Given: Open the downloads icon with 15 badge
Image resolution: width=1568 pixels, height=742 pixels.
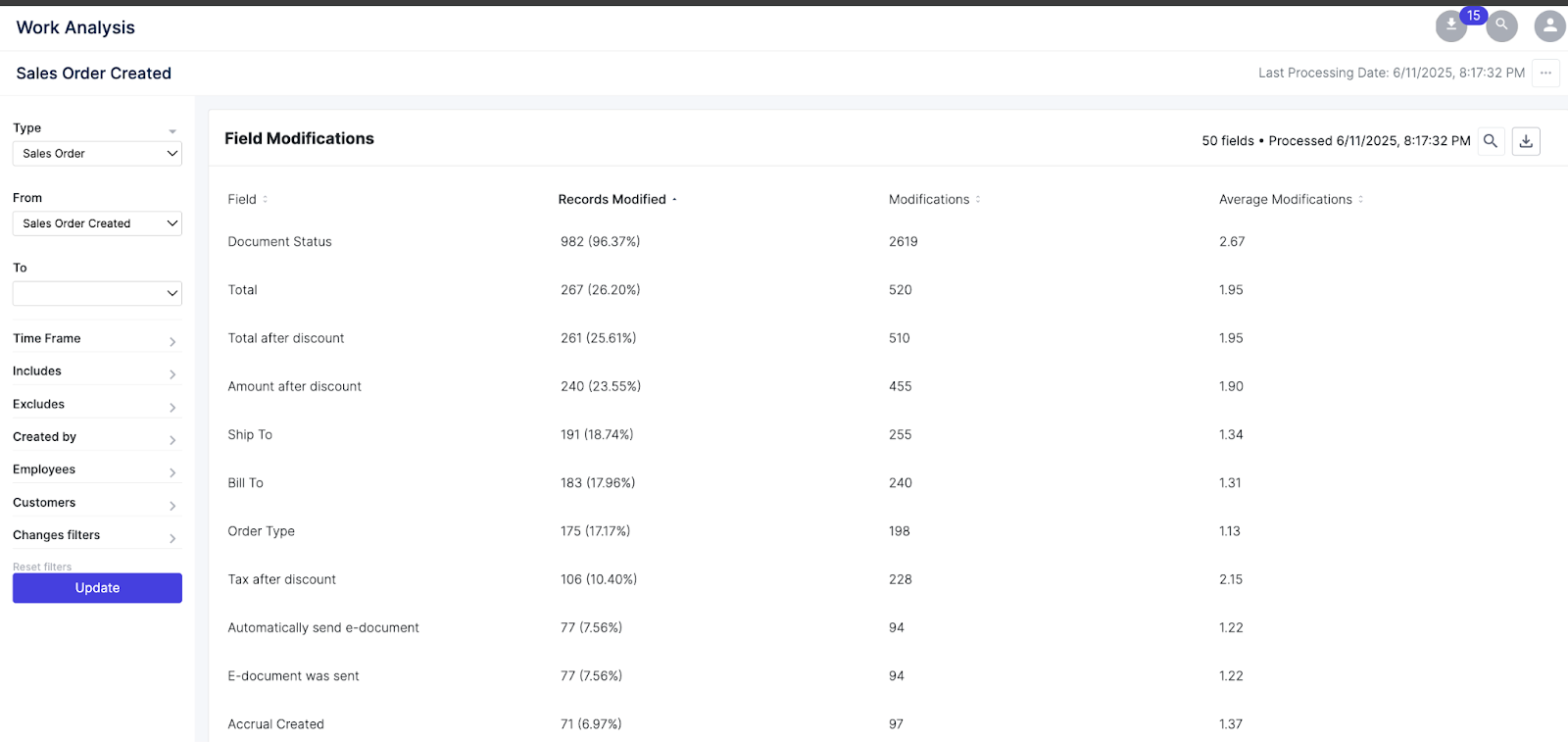Looking at the screenshot, I should (1451, 25).
